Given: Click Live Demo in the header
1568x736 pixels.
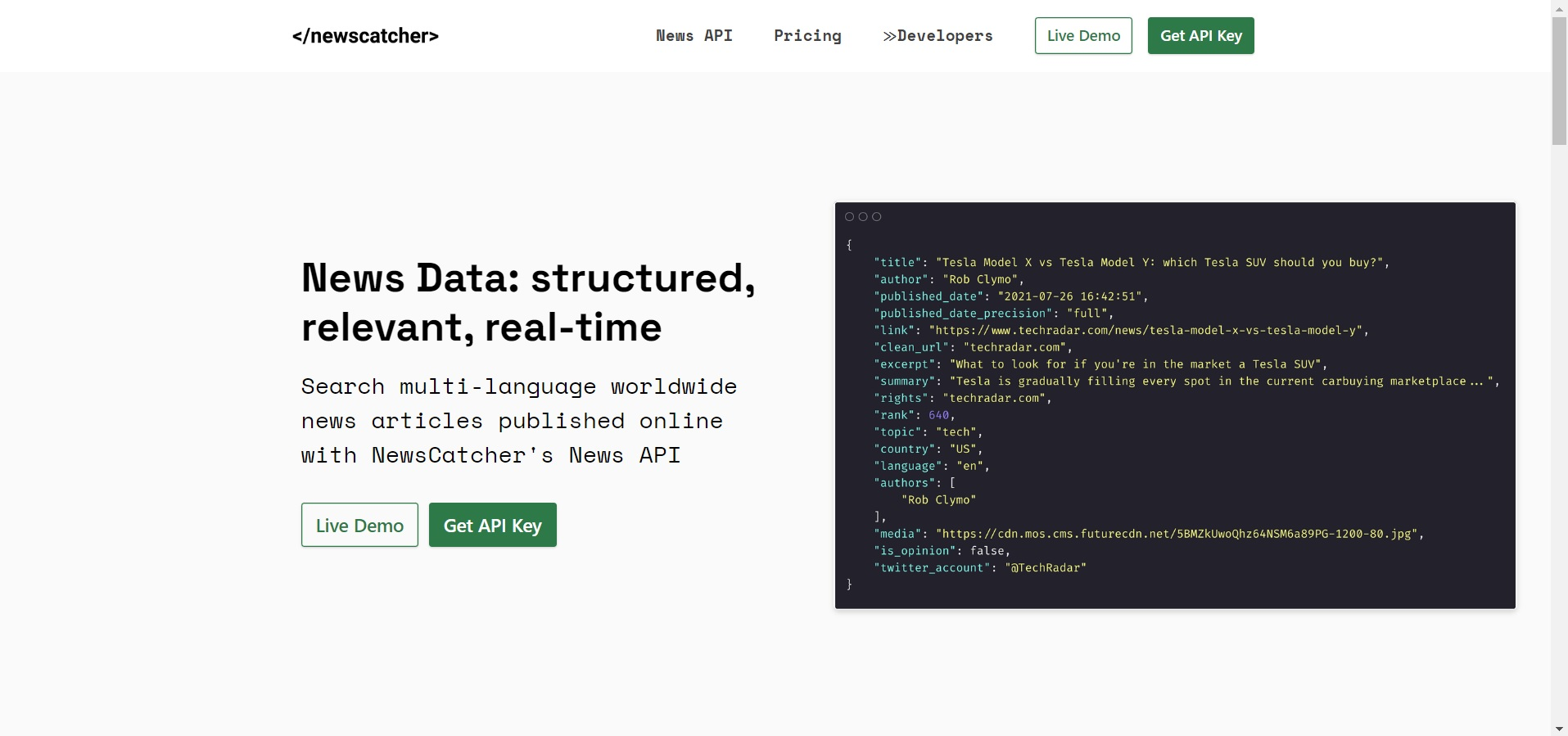Looking at the screenshot, I should pos(1083,36).
